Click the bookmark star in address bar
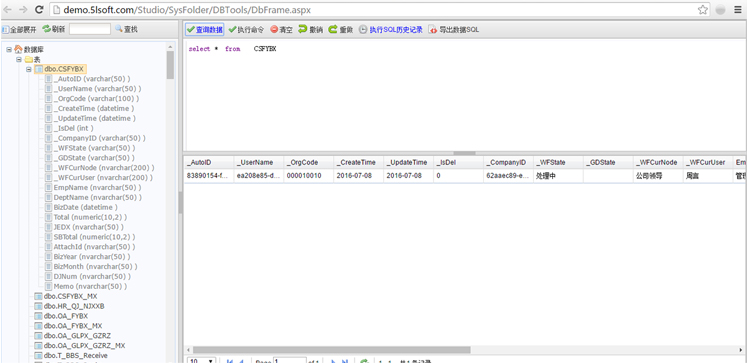 702,10
